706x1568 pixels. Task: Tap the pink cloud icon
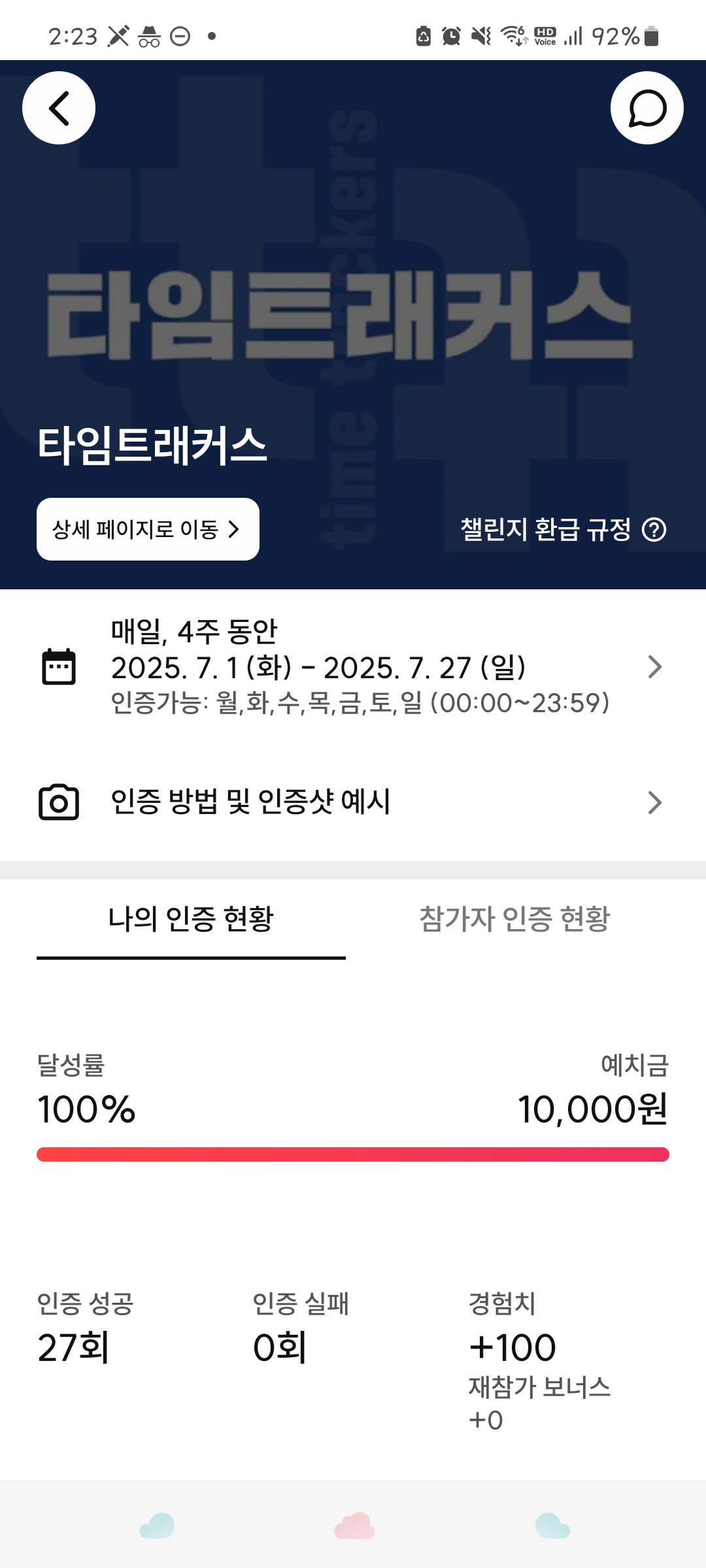354,1526
